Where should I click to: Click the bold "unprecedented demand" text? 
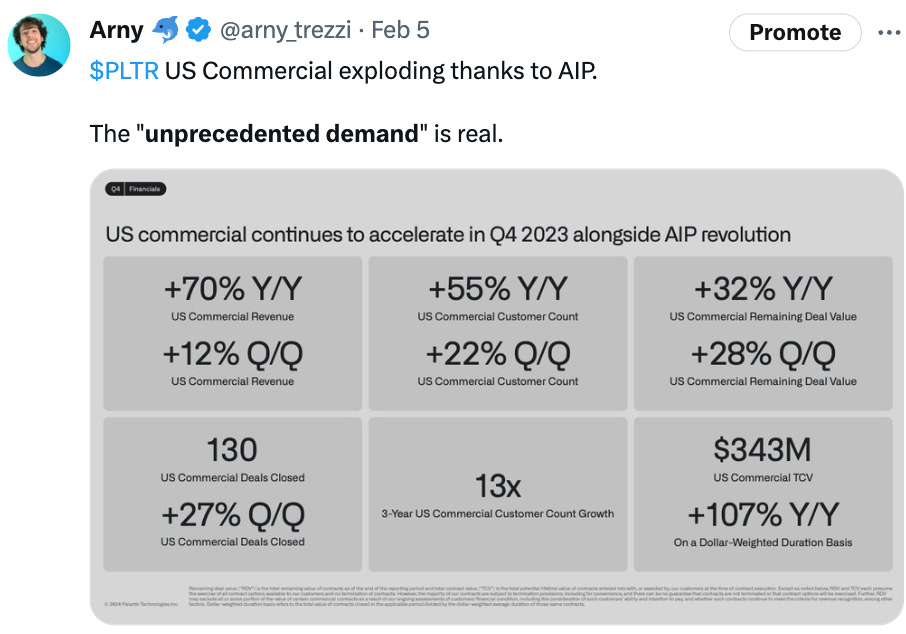click(x=281, y=134)
